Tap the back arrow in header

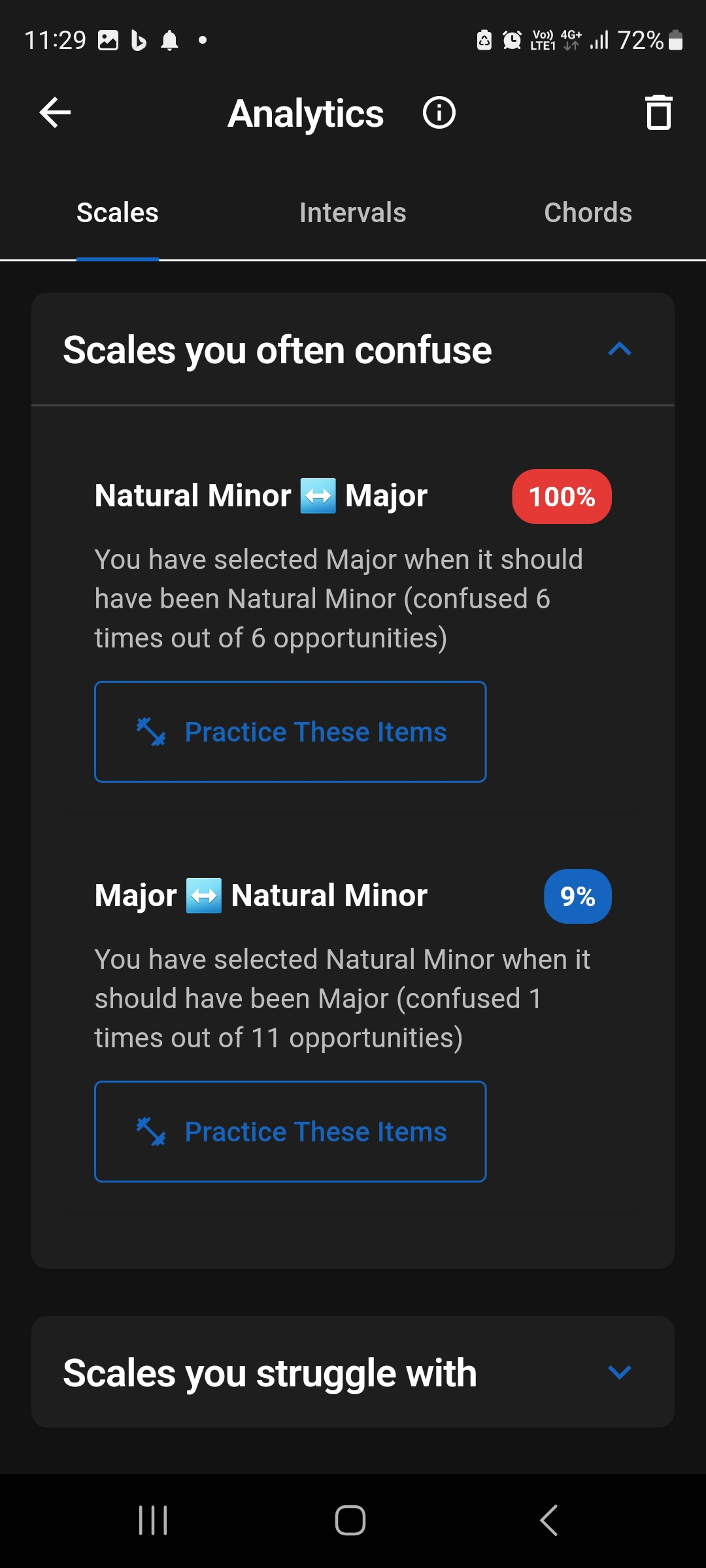coord(55,112)
